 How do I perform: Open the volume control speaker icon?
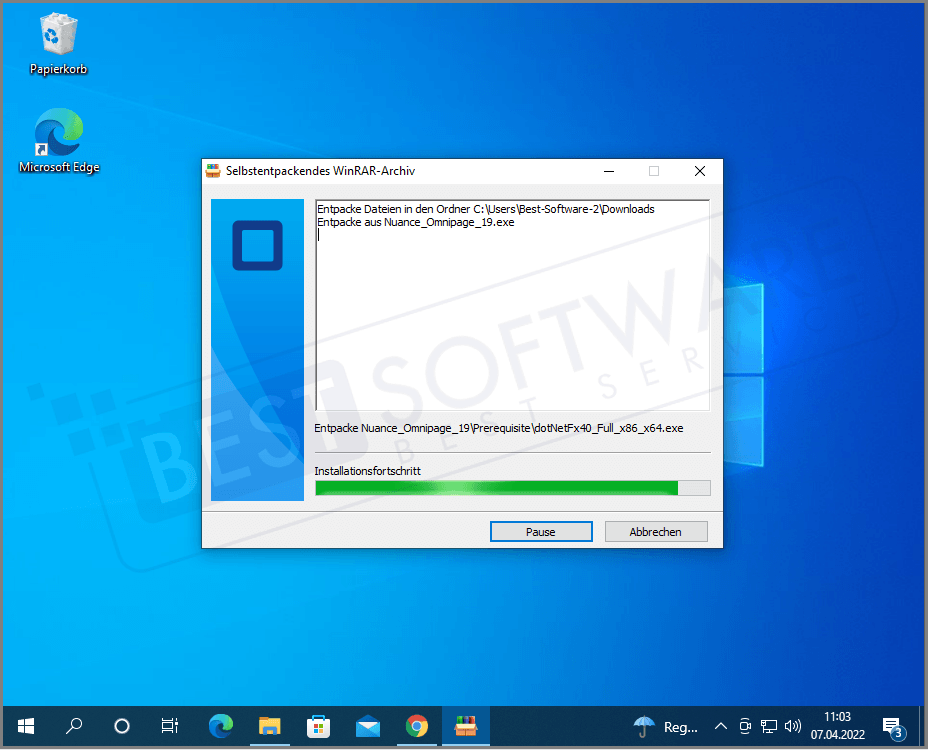[793, 727]
